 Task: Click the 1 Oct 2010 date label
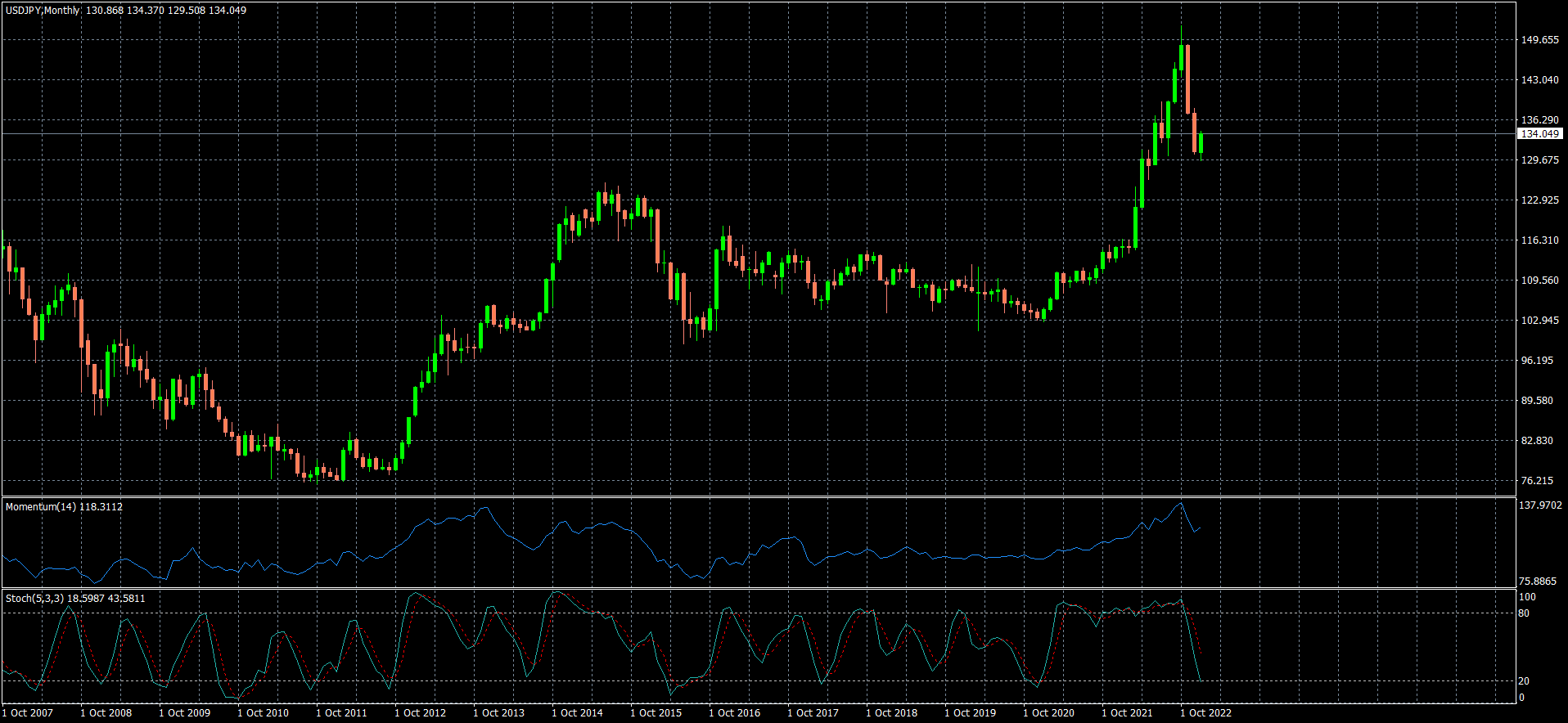click(x=264, y=713)
